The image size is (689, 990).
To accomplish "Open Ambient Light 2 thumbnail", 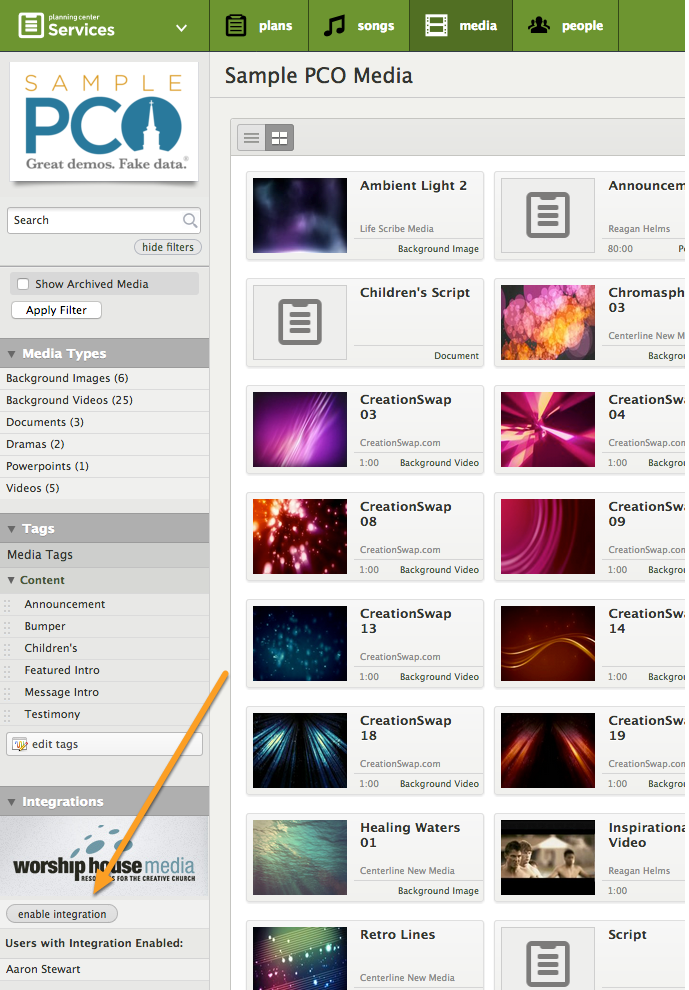I will click(300, 215).
